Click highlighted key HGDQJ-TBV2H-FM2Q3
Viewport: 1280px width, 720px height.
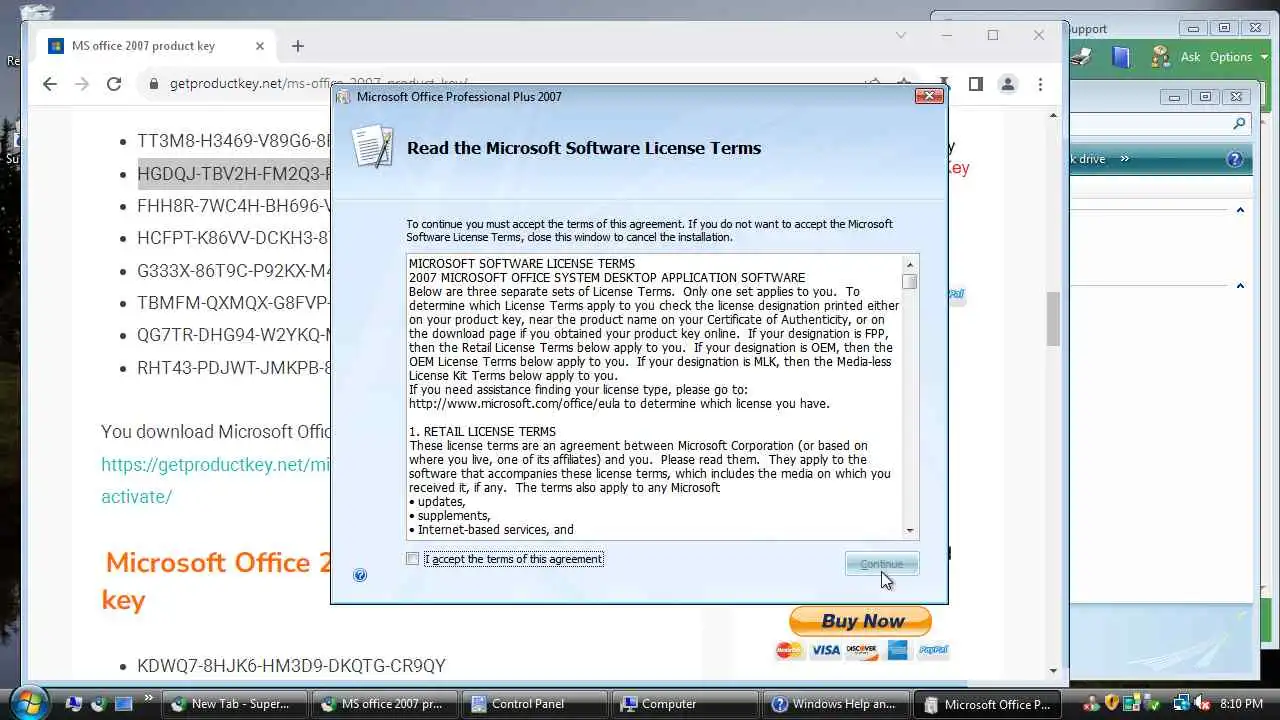(234, 173)
